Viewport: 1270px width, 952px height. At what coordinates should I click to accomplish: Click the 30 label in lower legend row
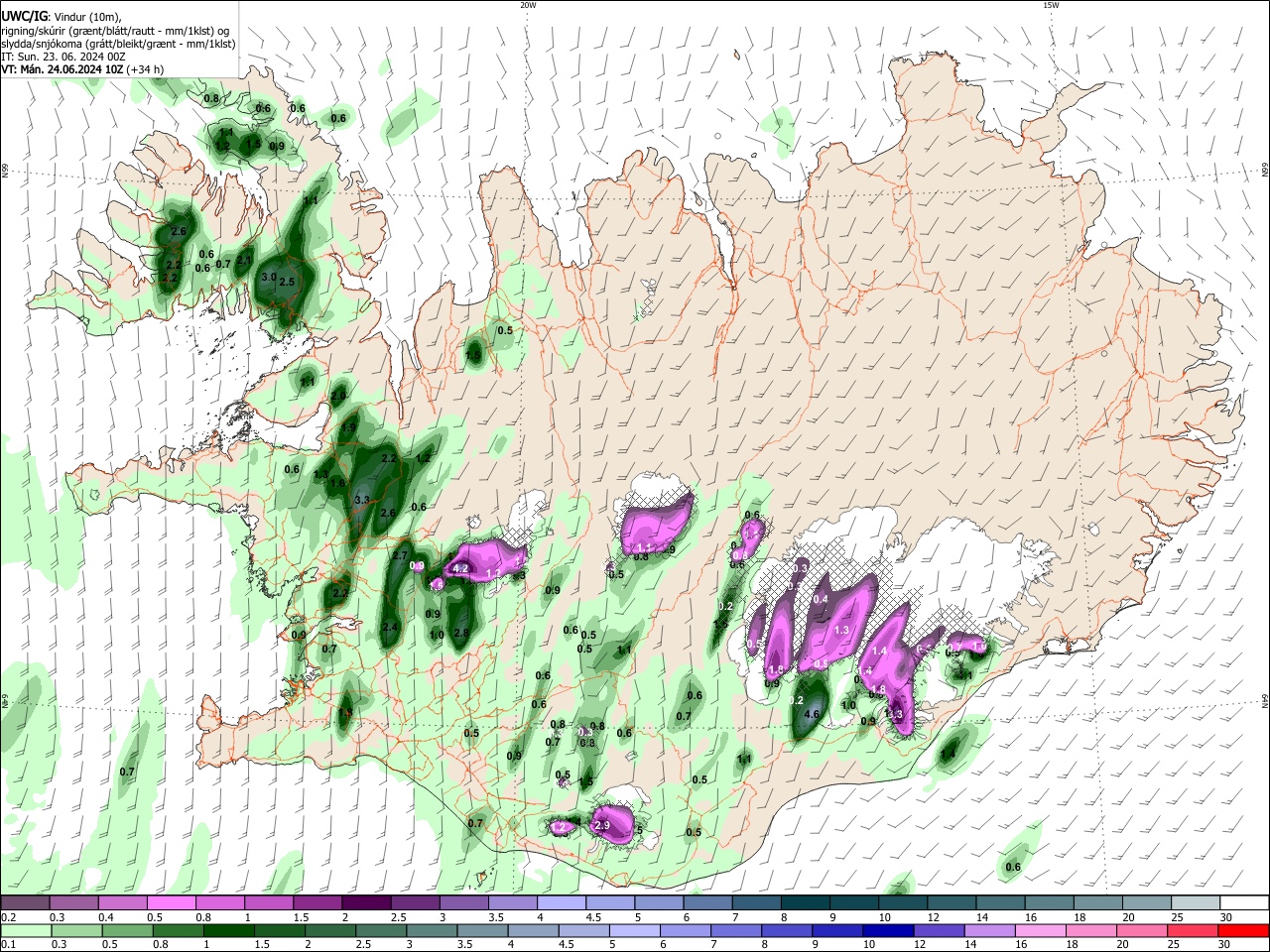tap(1226, 943)
